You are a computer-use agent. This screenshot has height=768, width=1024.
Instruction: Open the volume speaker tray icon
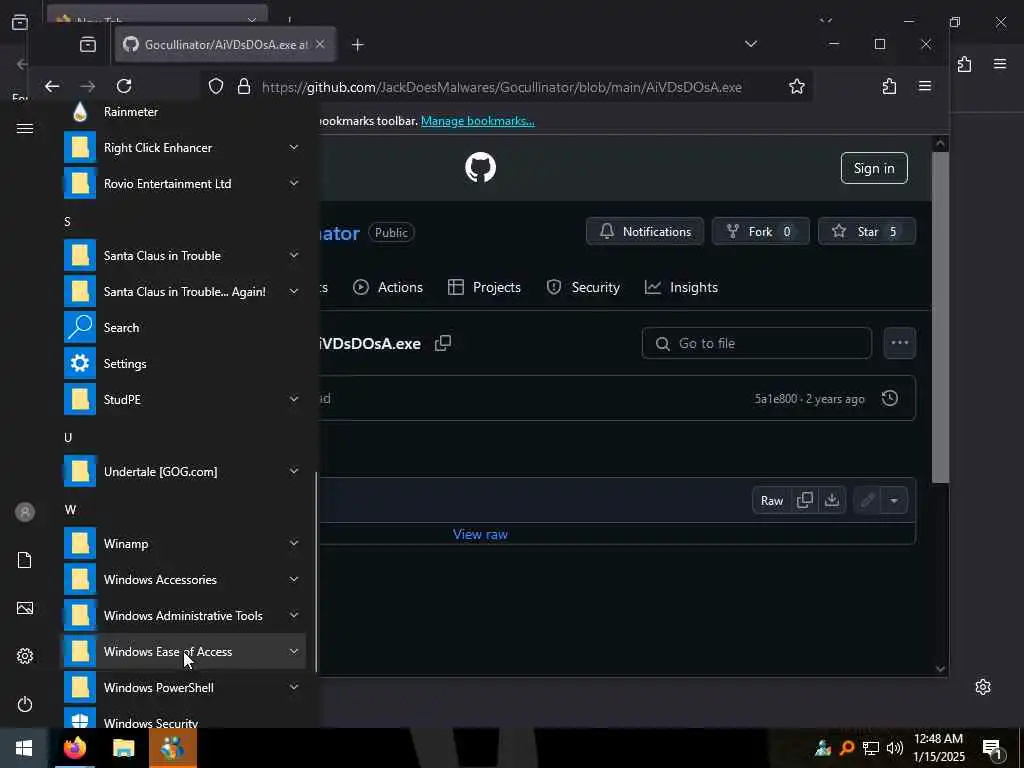pos(895,748)
